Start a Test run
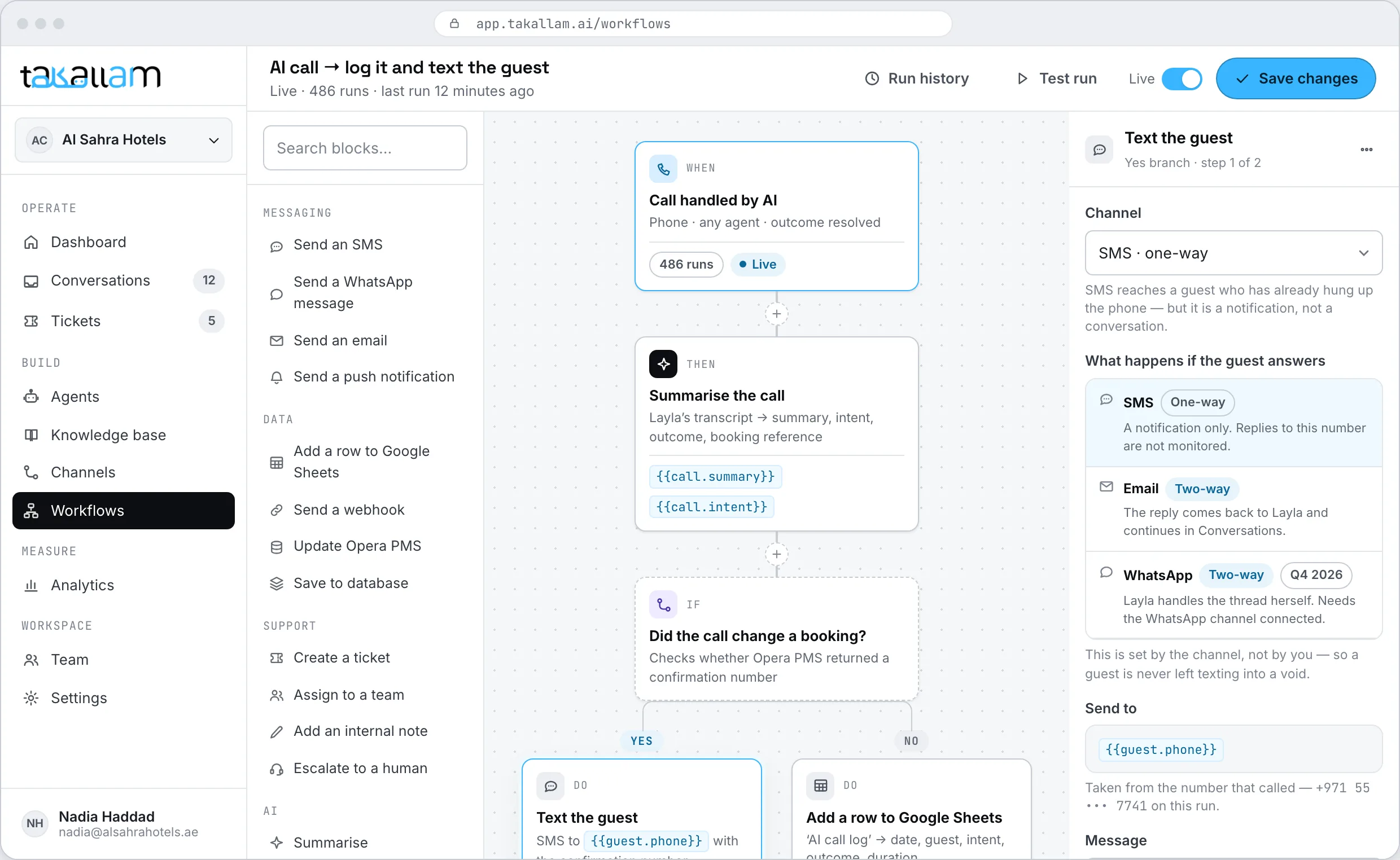 pyautogui.click(x=1057, y=78)
